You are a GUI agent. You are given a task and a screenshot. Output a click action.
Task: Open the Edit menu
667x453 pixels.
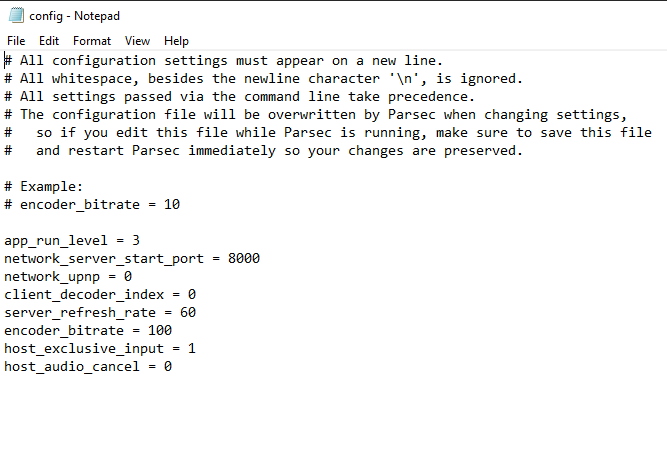(49, 41)
